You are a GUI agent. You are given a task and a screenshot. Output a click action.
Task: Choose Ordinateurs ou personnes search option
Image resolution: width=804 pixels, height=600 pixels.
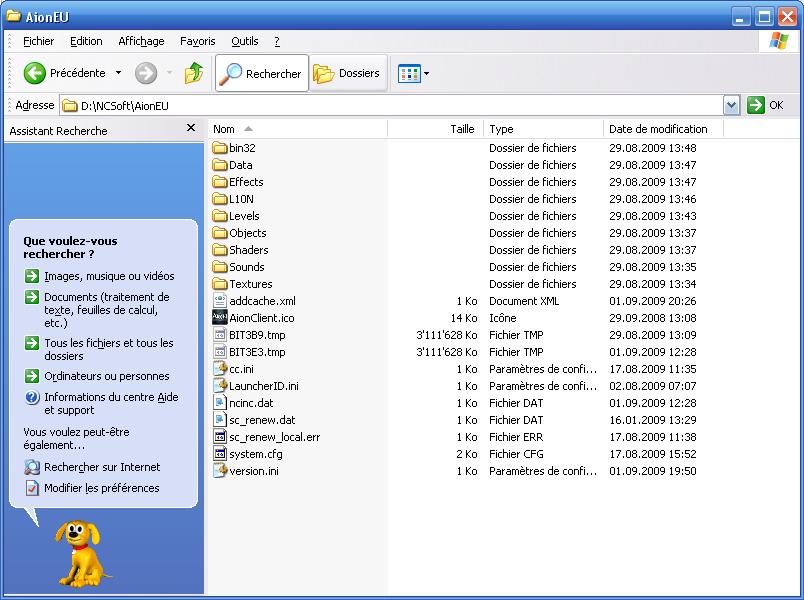click(x=107, y=376)
